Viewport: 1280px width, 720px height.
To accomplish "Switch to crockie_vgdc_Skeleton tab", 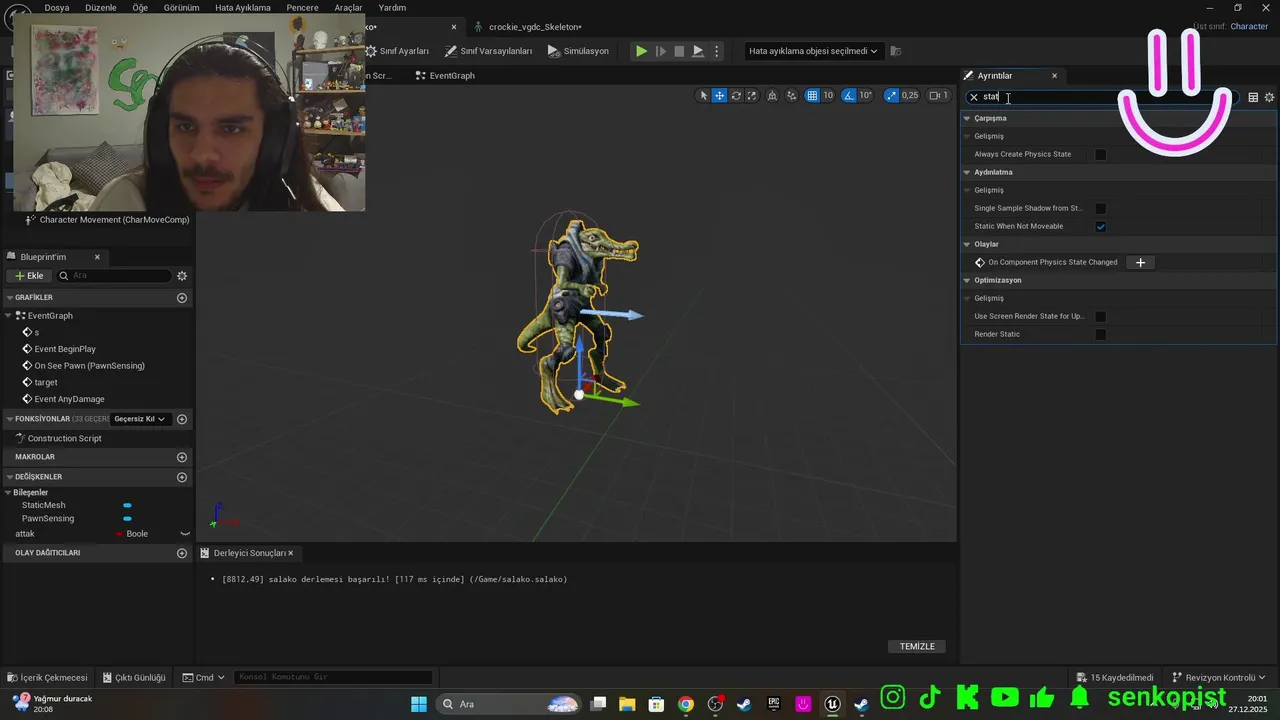I will coord(535,27).
